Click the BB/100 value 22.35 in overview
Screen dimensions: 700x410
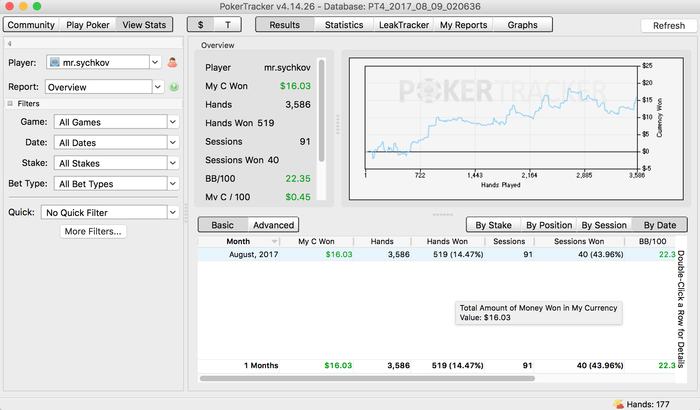click(298, 178)
